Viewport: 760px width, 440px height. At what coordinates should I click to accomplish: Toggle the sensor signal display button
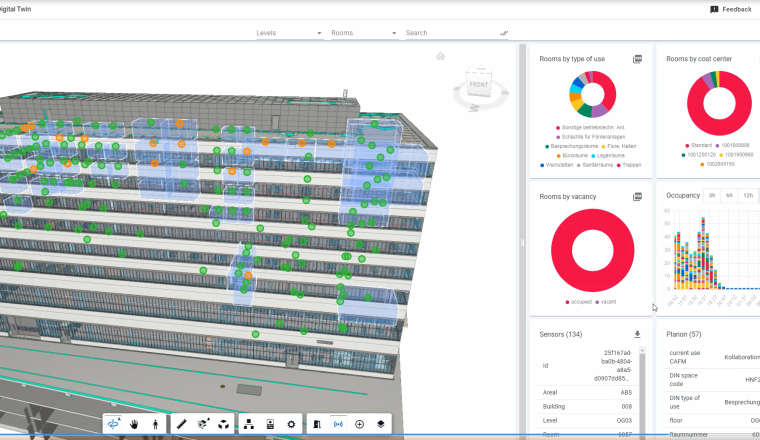click(x=338, y=424)
